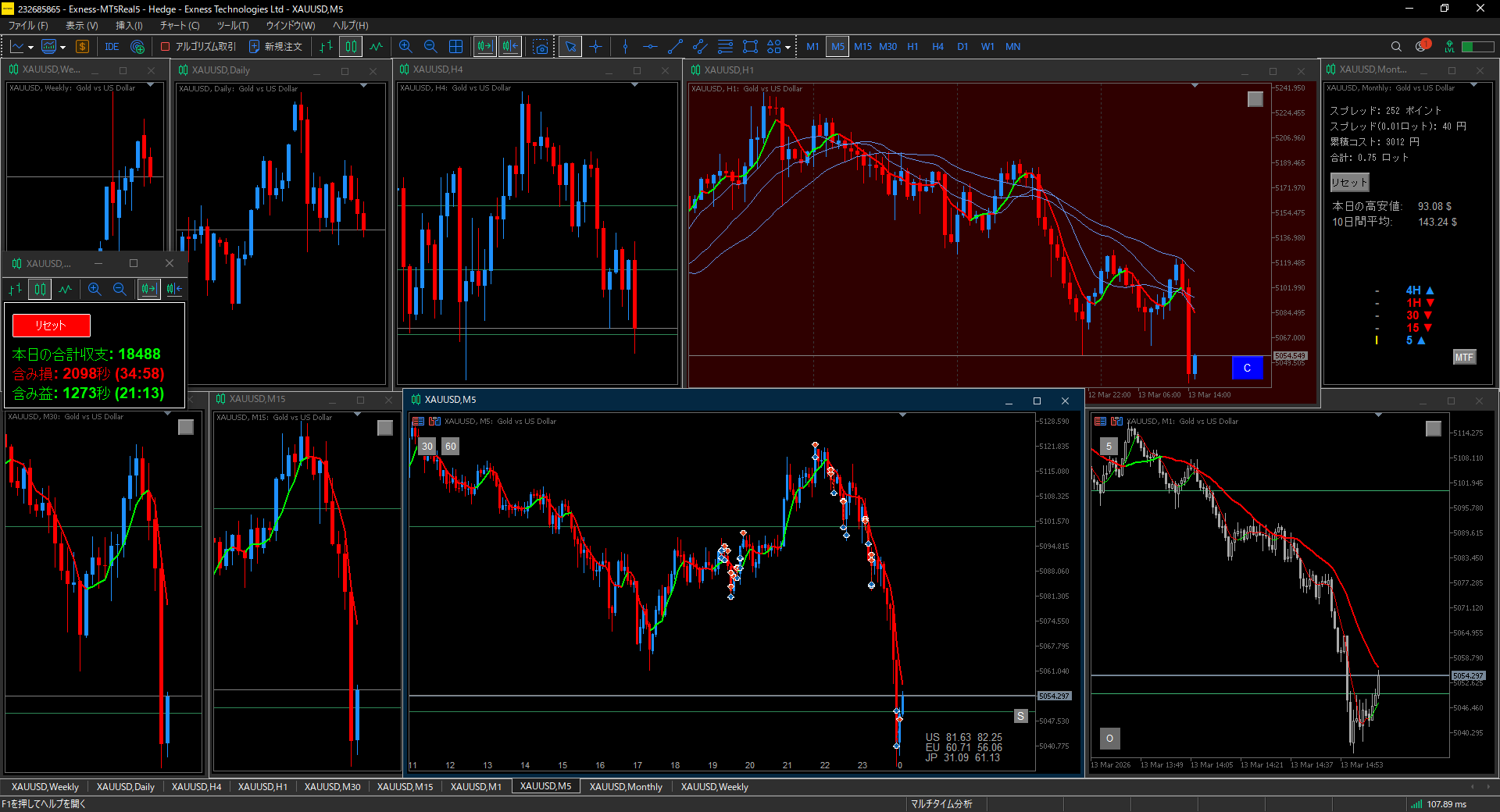Open the IDE MetaEditor button

112,47
